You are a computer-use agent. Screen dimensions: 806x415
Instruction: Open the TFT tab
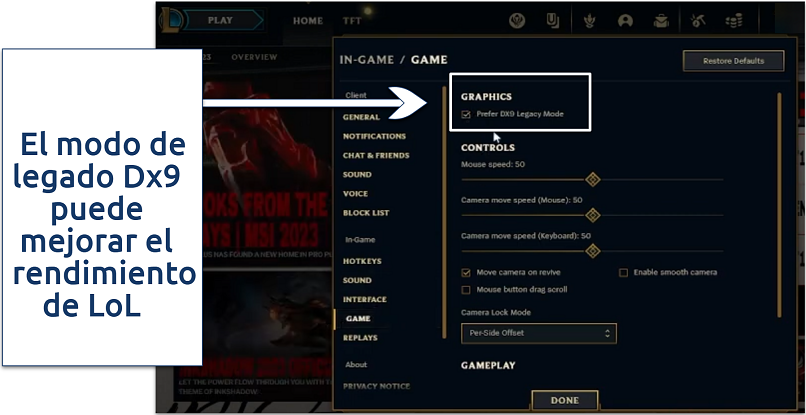pyautogui.click(x=352, y=21)
